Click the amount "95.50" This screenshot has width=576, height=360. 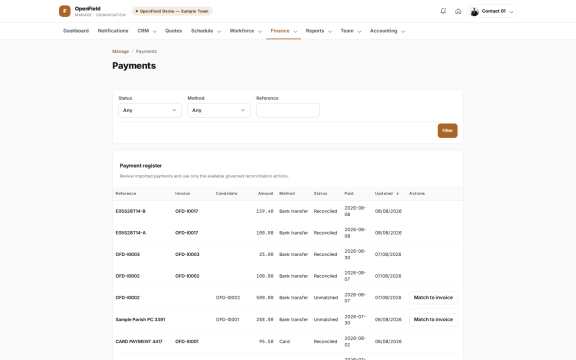point(266,342)
